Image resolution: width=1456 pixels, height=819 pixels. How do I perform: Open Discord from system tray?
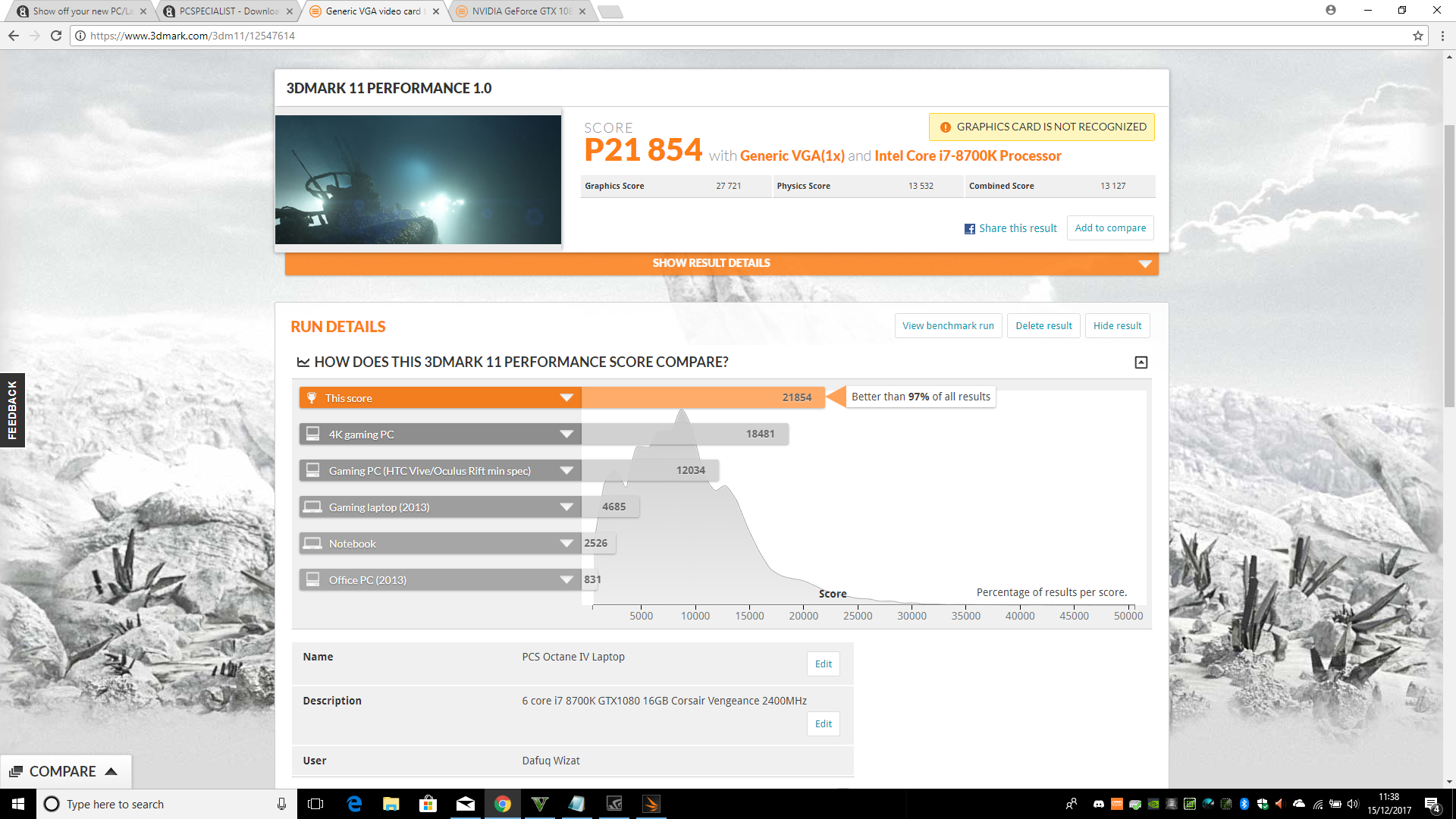click(x=1098, y=804)
